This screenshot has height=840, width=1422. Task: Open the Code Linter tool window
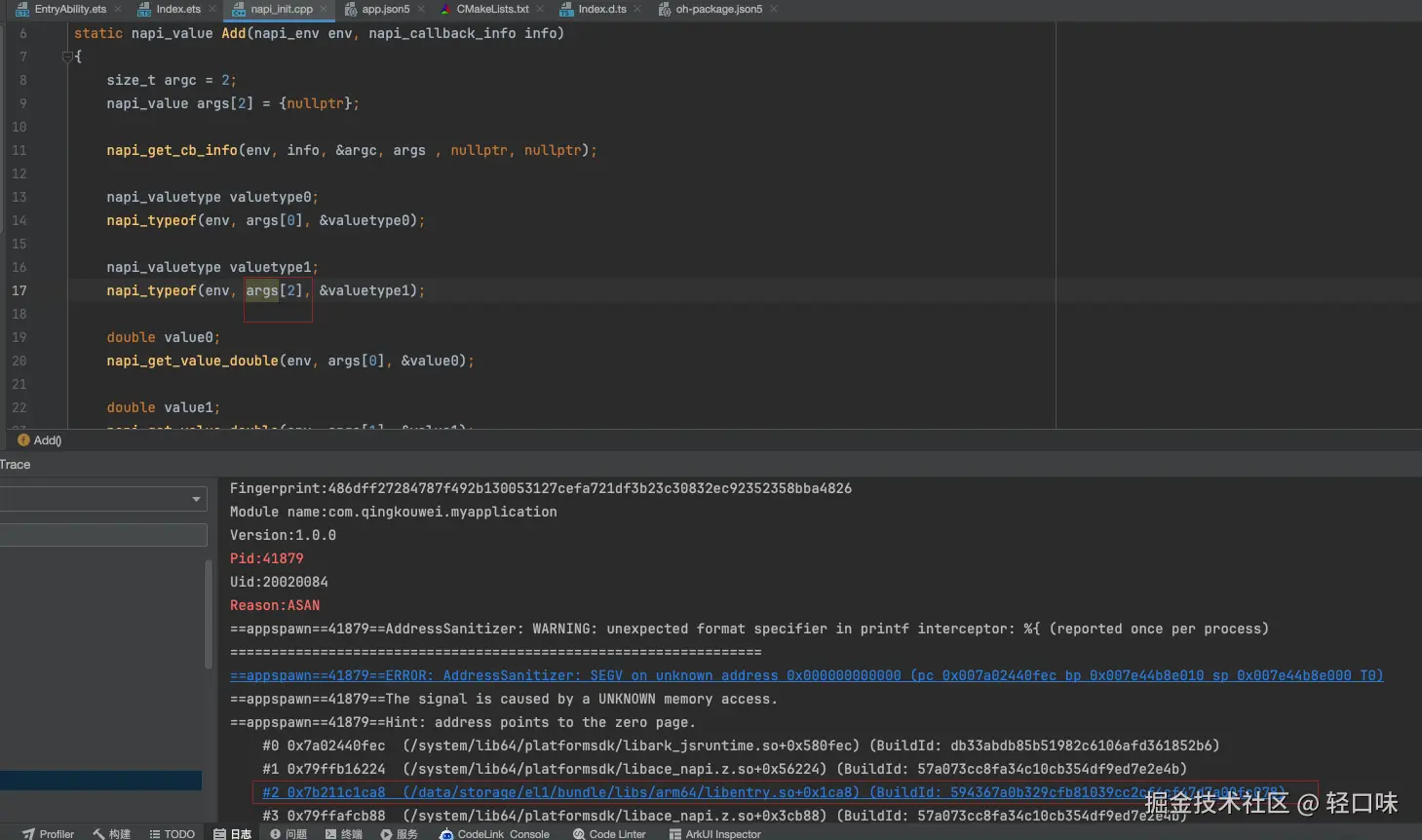tap(609, 833)
